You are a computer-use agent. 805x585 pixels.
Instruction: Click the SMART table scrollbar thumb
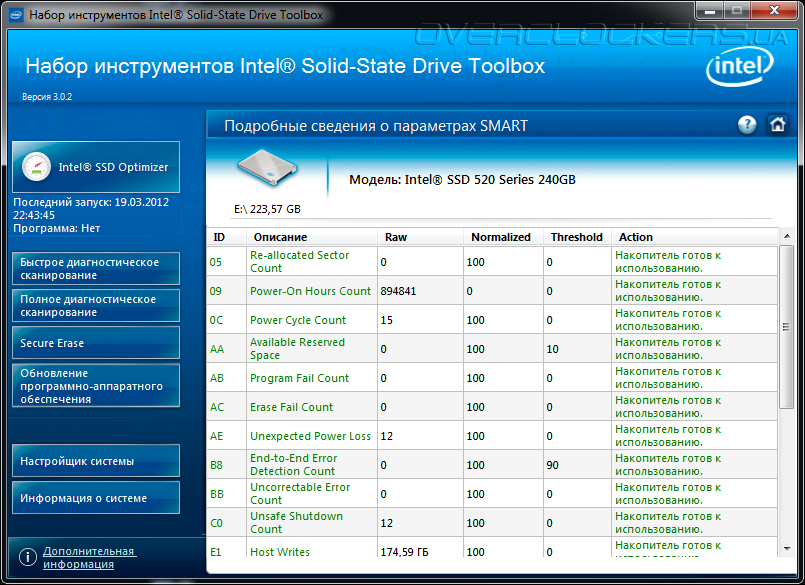coord(787,327)
